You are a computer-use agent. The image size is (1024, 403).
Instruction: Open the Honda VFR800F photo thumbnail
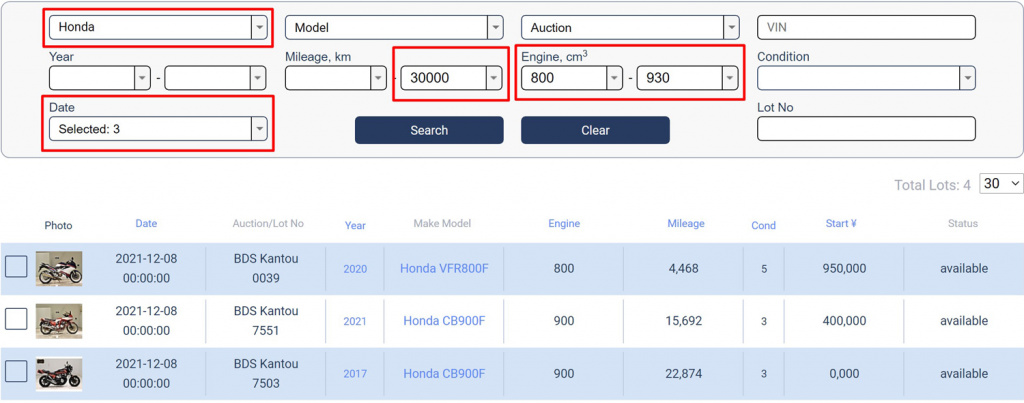(x=59, y=268)
